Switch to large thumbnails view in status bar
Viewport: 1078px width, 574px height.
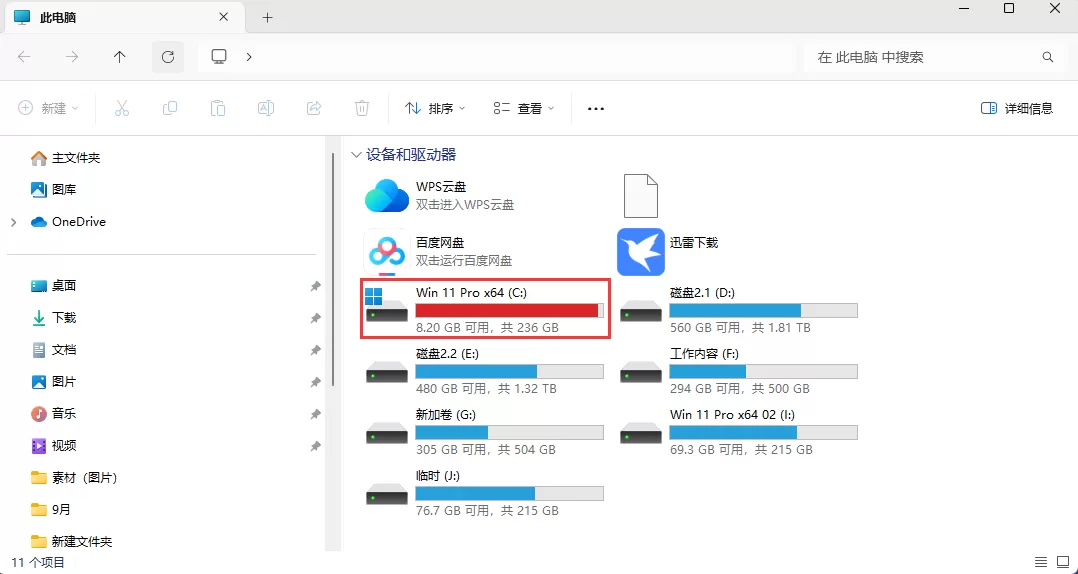coord(1063,562)
